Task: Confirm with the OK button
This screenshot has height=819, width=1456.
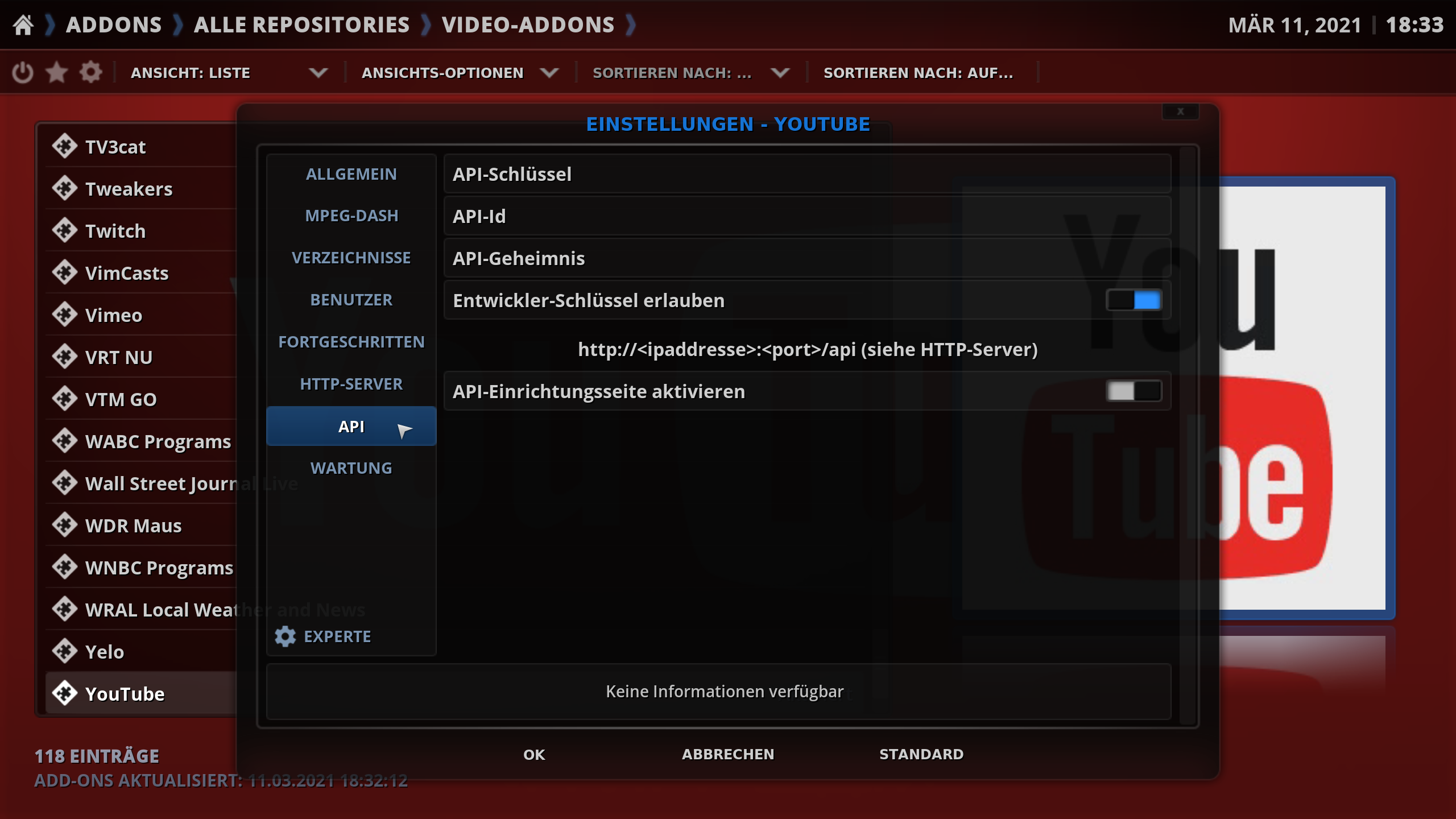Action: tap(534, 755)
